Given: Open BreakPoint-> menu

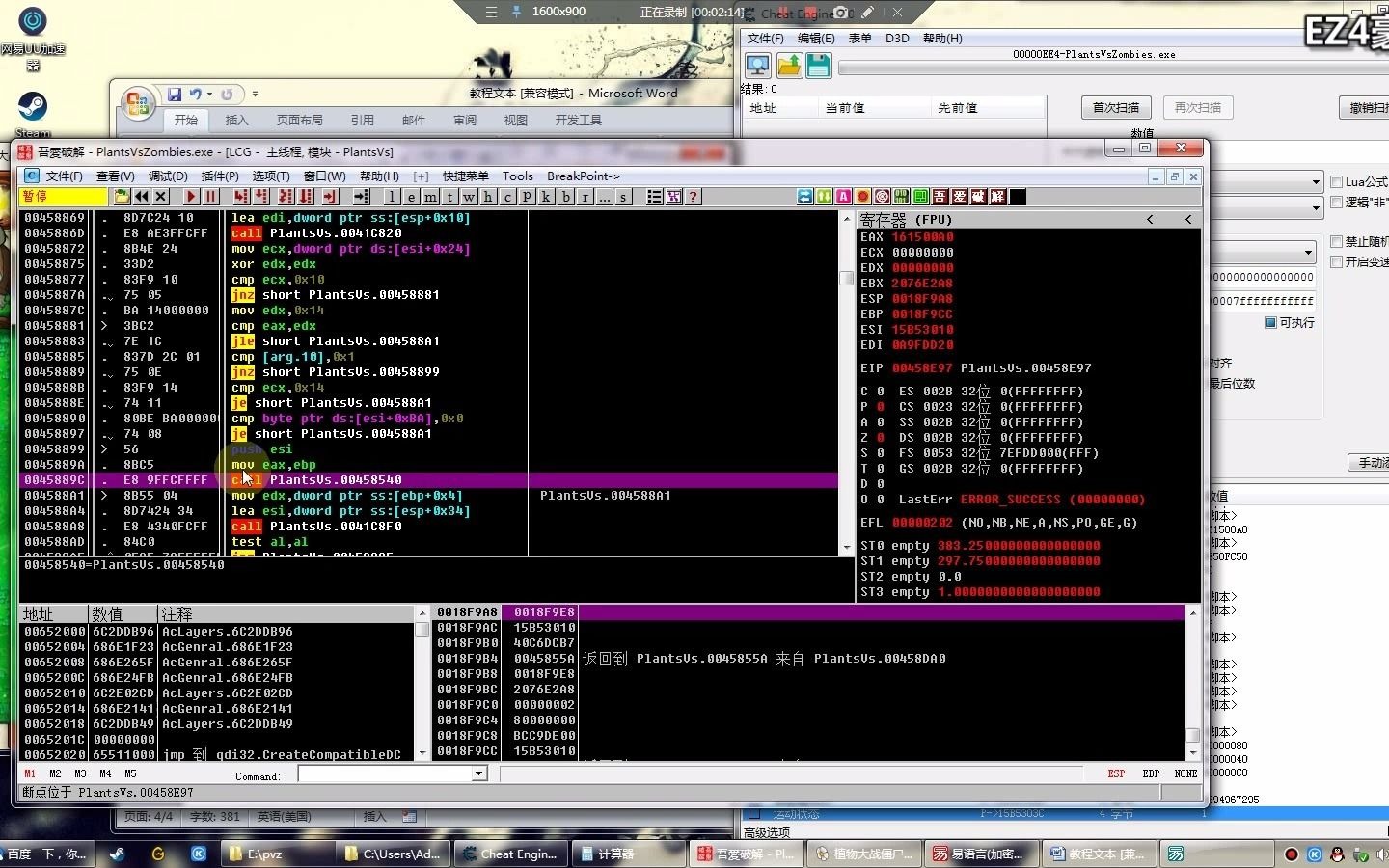Looking at the screenshot, I should (584, 176).
